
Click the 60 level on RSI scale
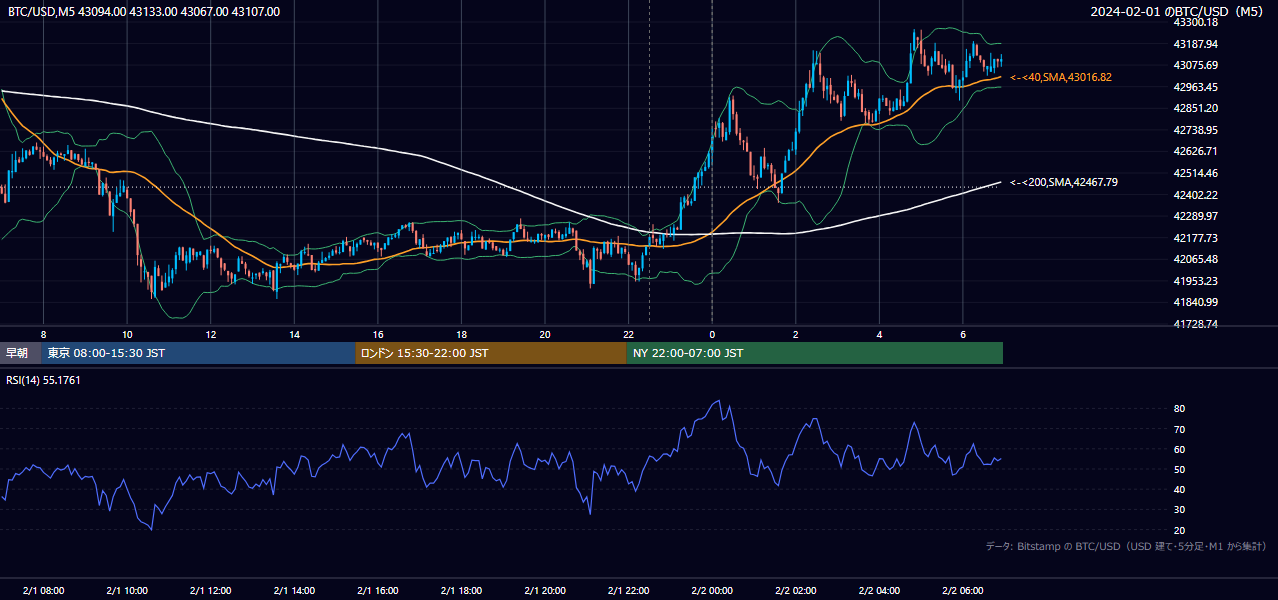pos(1179,449)
